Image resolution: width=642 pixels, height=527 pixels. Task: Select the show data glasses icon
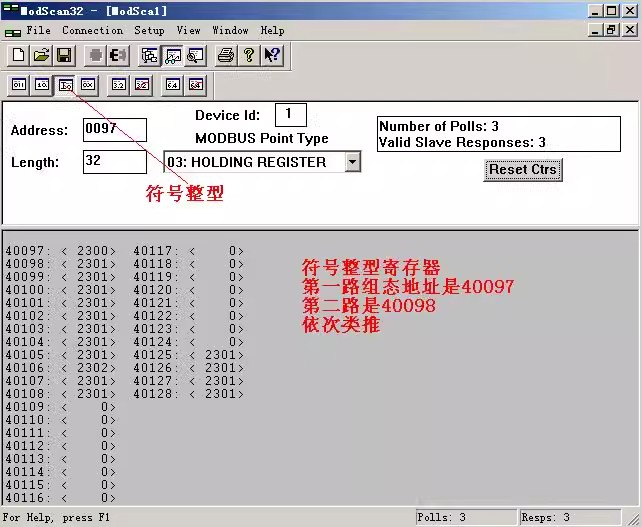click(x=172, y=55)
